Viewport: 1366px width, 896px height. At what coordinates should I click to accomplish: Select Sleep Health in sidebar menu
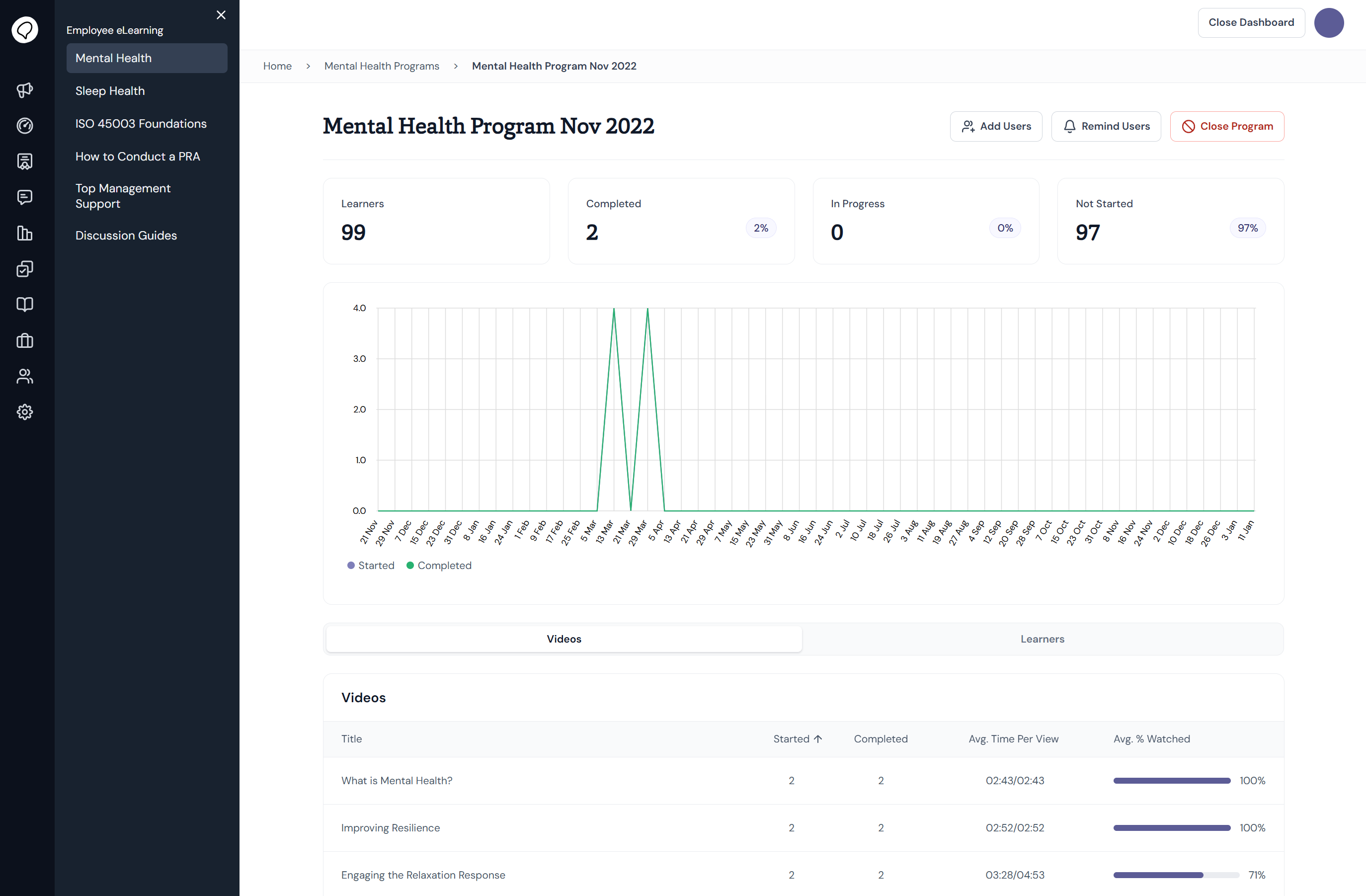[x=147, y=90]
